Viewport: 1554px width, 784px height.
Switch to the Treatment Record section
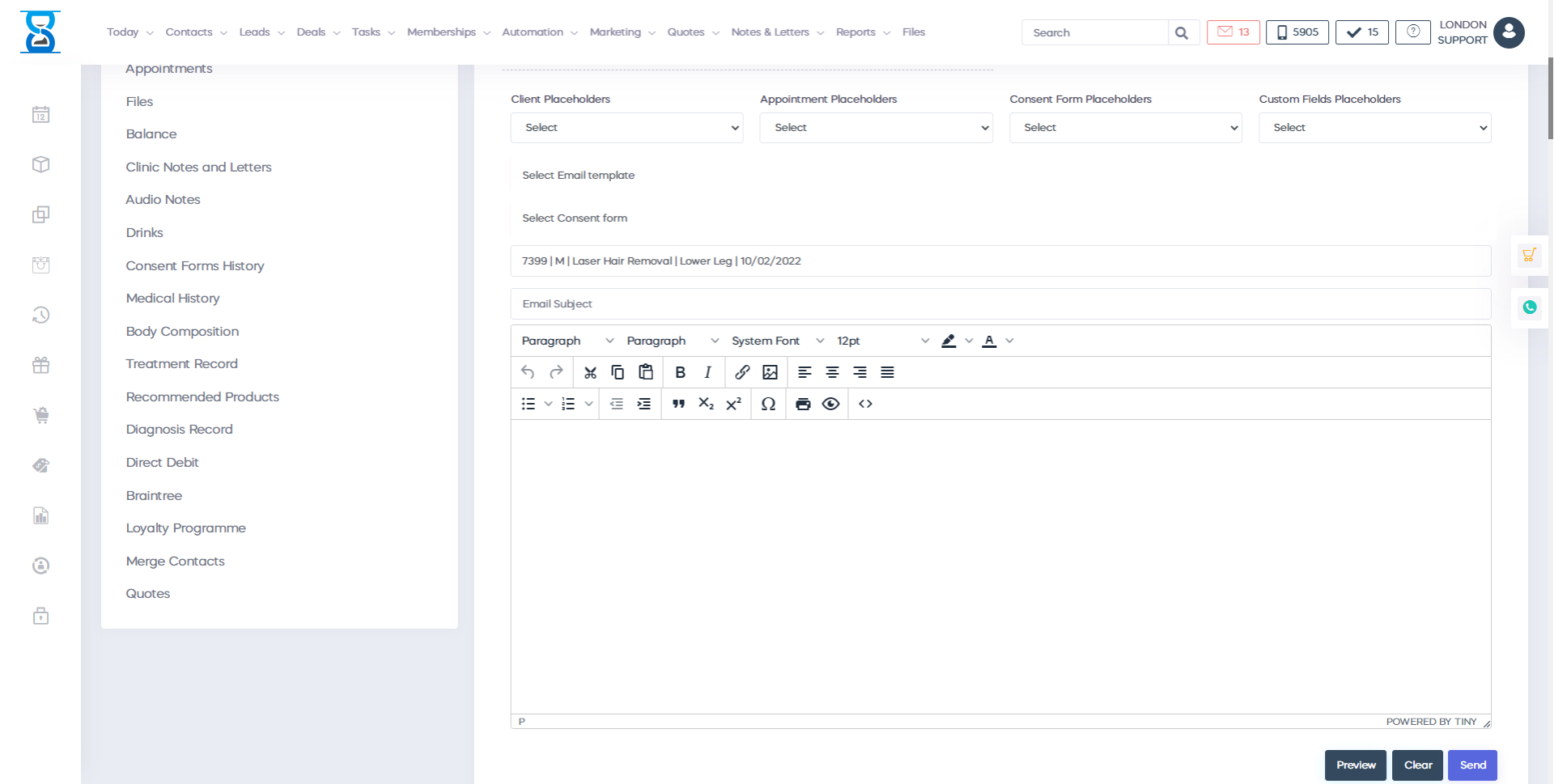[181, 363]
